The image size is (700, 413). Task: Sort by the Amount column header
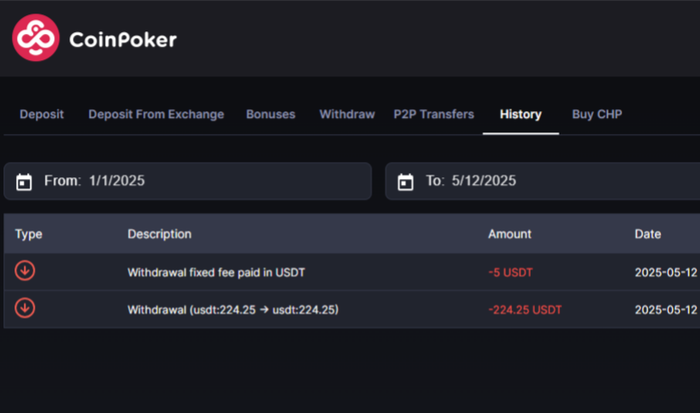tap(509, 234)
